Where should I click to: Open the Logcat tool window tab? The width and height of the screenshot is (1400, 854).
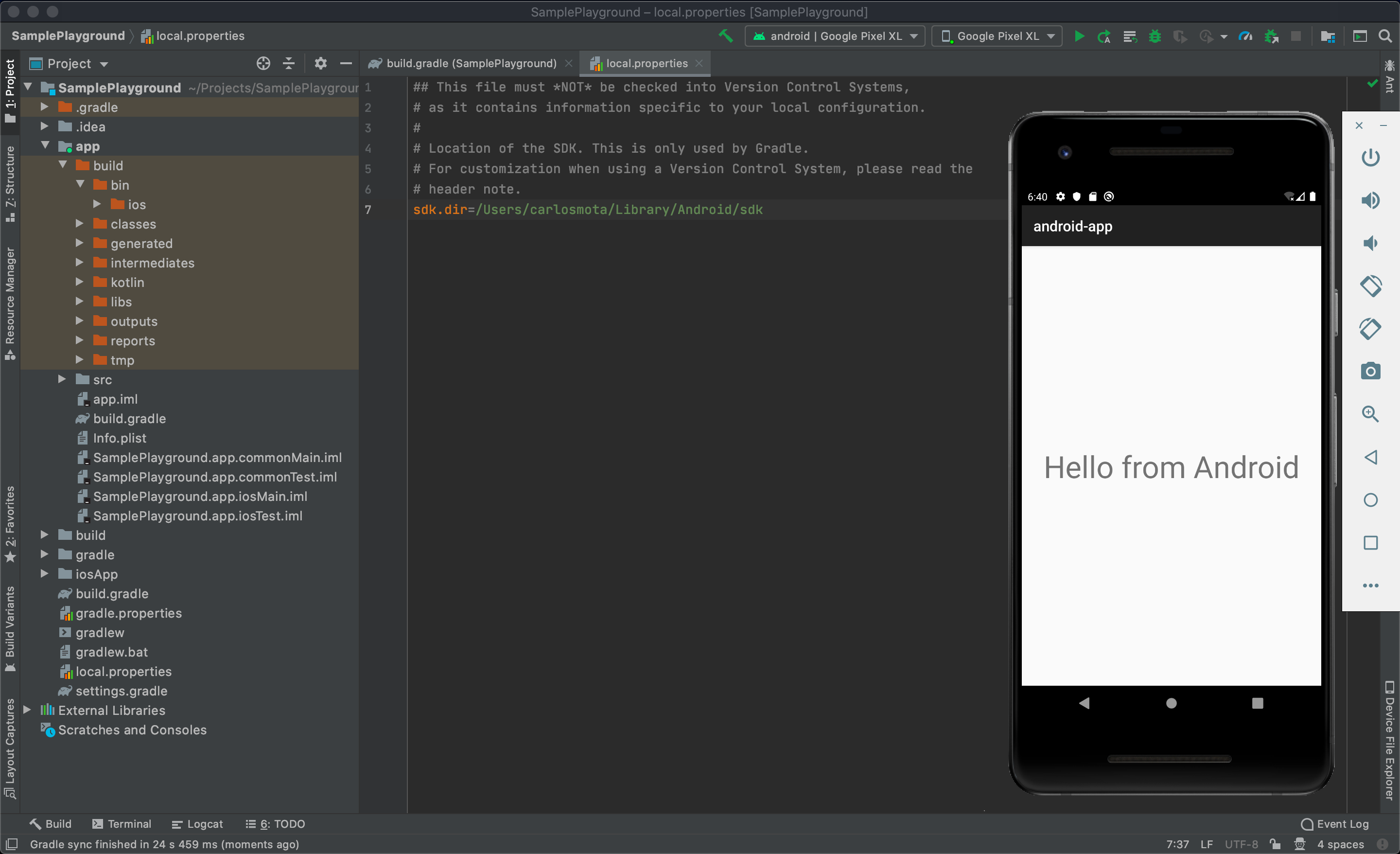pyautogui.click(x=197, y=824)
